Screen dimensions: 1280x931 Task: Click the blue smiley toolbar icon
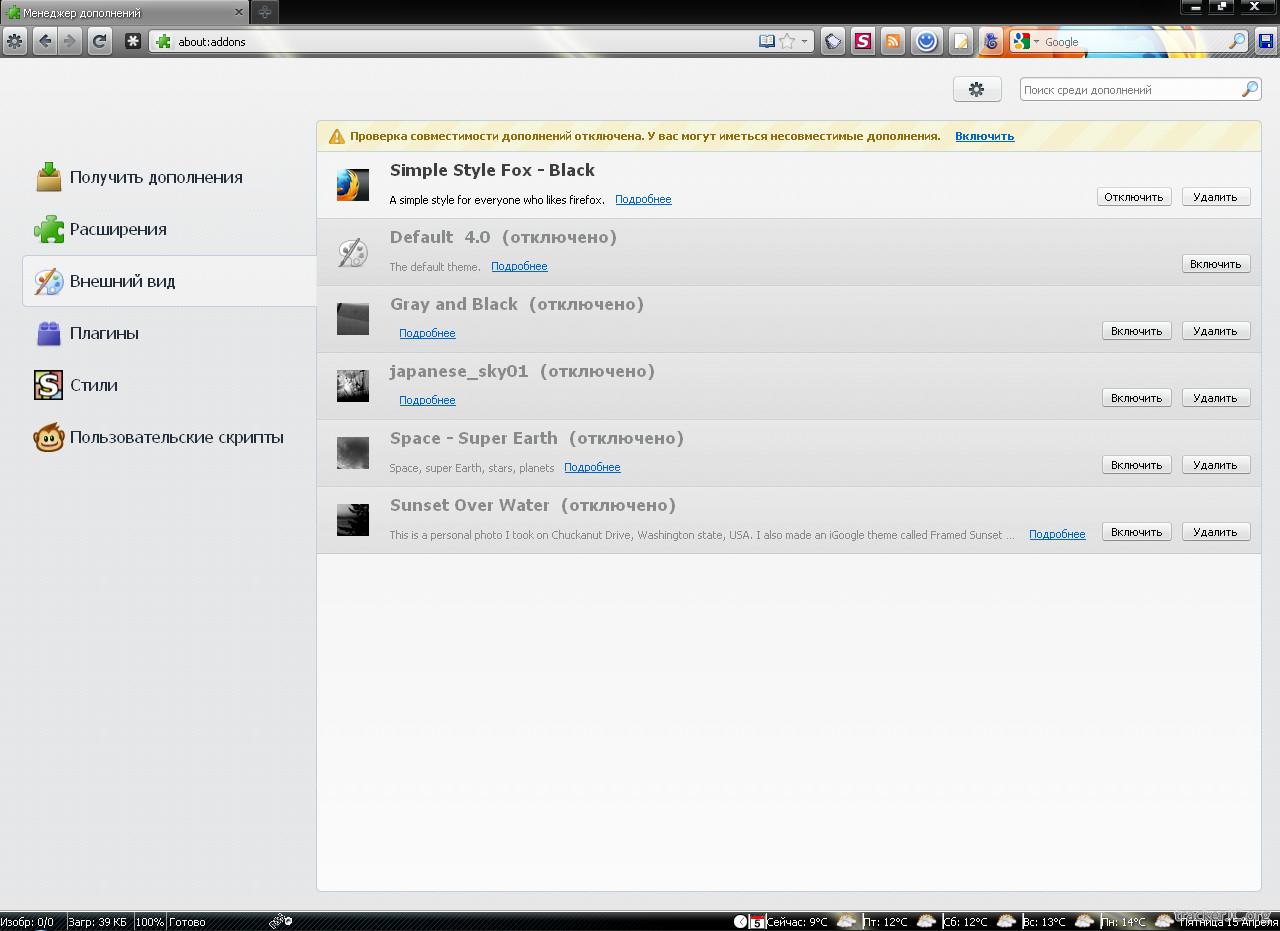pos(926,41)
